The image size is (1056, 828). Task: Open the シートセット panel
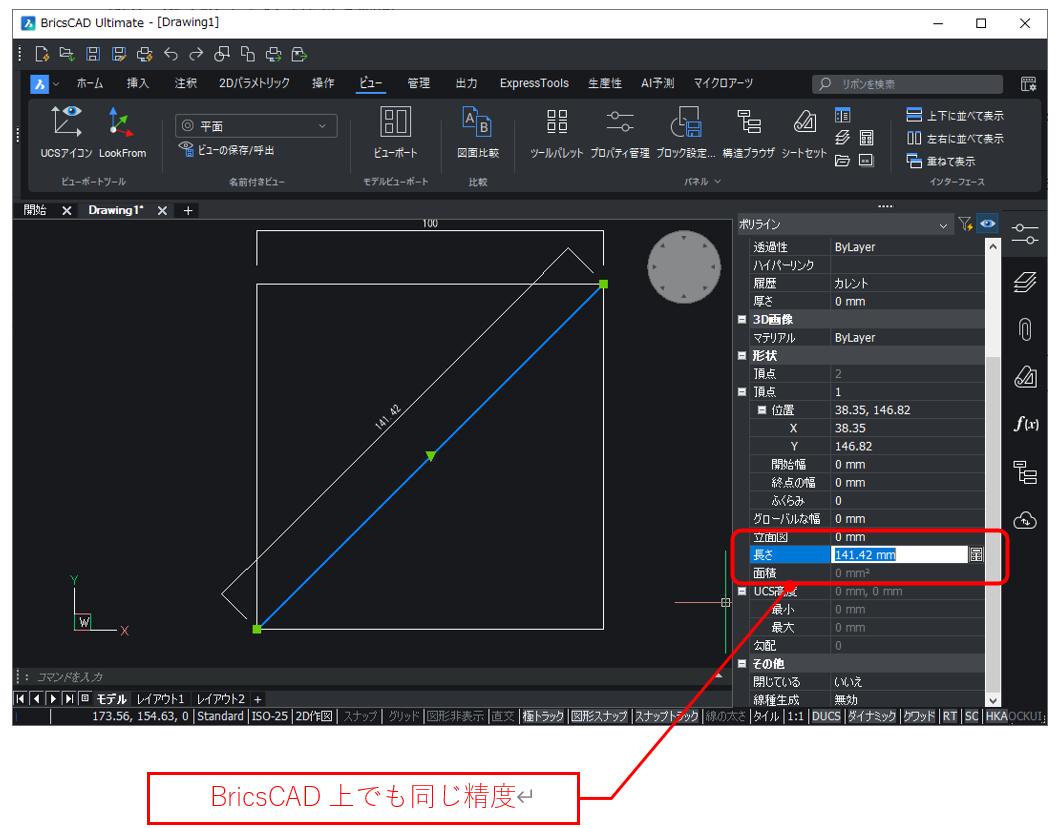pos(803,133)
